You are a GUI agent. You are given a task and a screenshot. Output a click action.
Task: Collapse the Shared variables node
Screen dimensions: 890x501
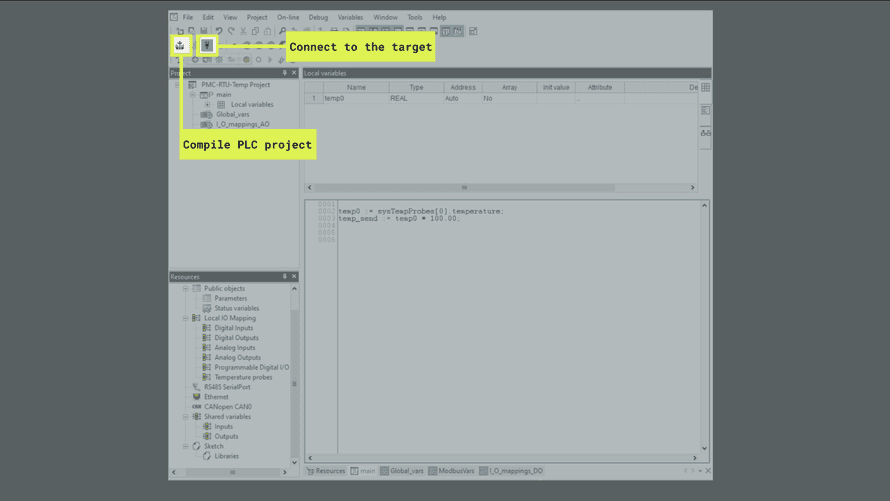tap(186, 417)
